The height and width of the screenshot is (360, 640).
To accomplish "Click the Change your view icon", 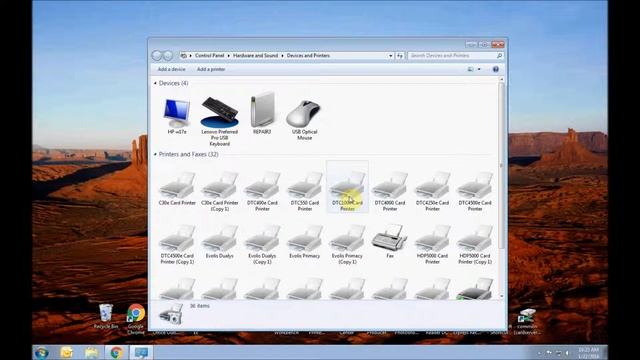I will pos(471,69).
